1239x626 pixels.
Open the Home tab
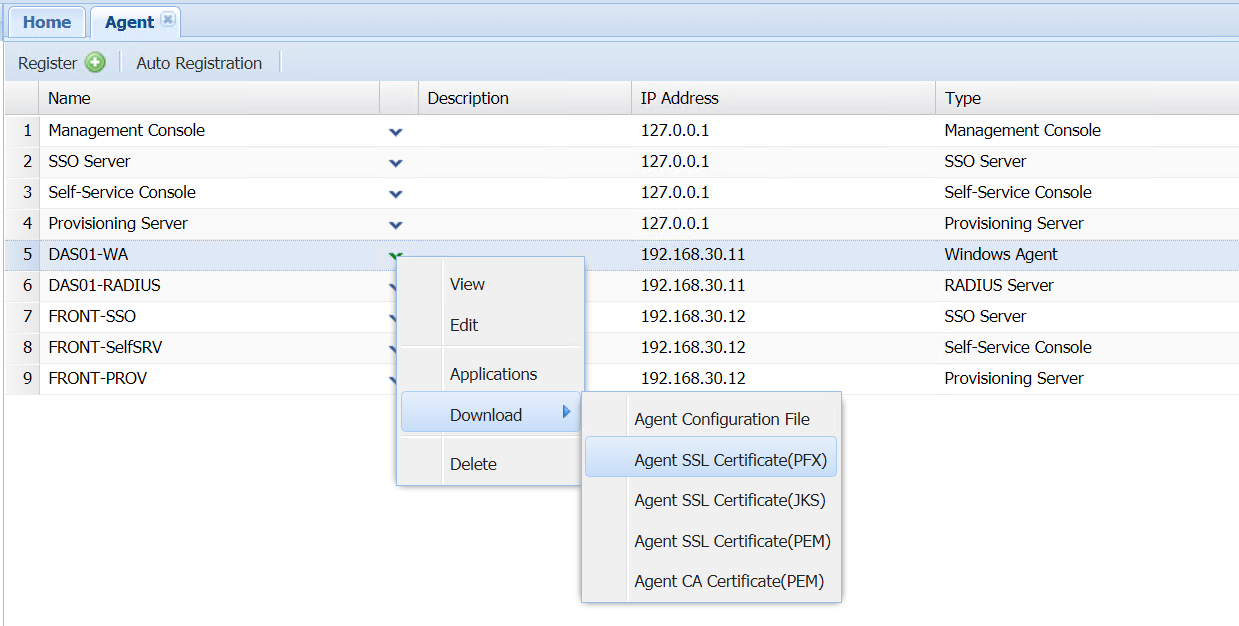(x=47, y=22)
